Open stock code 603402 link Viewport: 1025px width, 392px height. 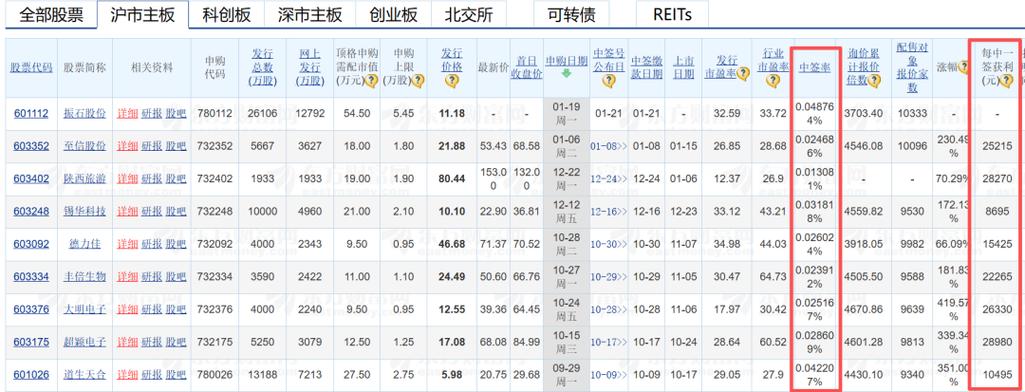tap(31, 179)
